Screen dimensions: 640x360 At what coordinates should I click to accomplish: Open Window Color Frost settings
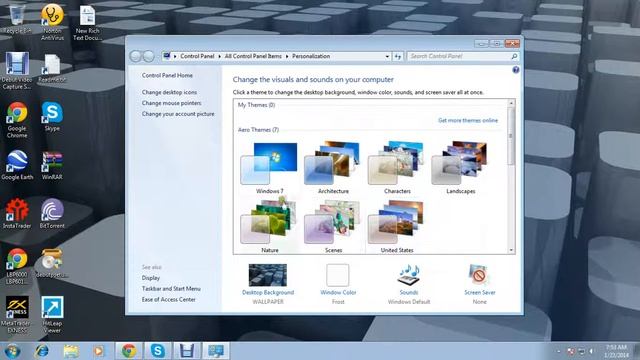[338, 284]
